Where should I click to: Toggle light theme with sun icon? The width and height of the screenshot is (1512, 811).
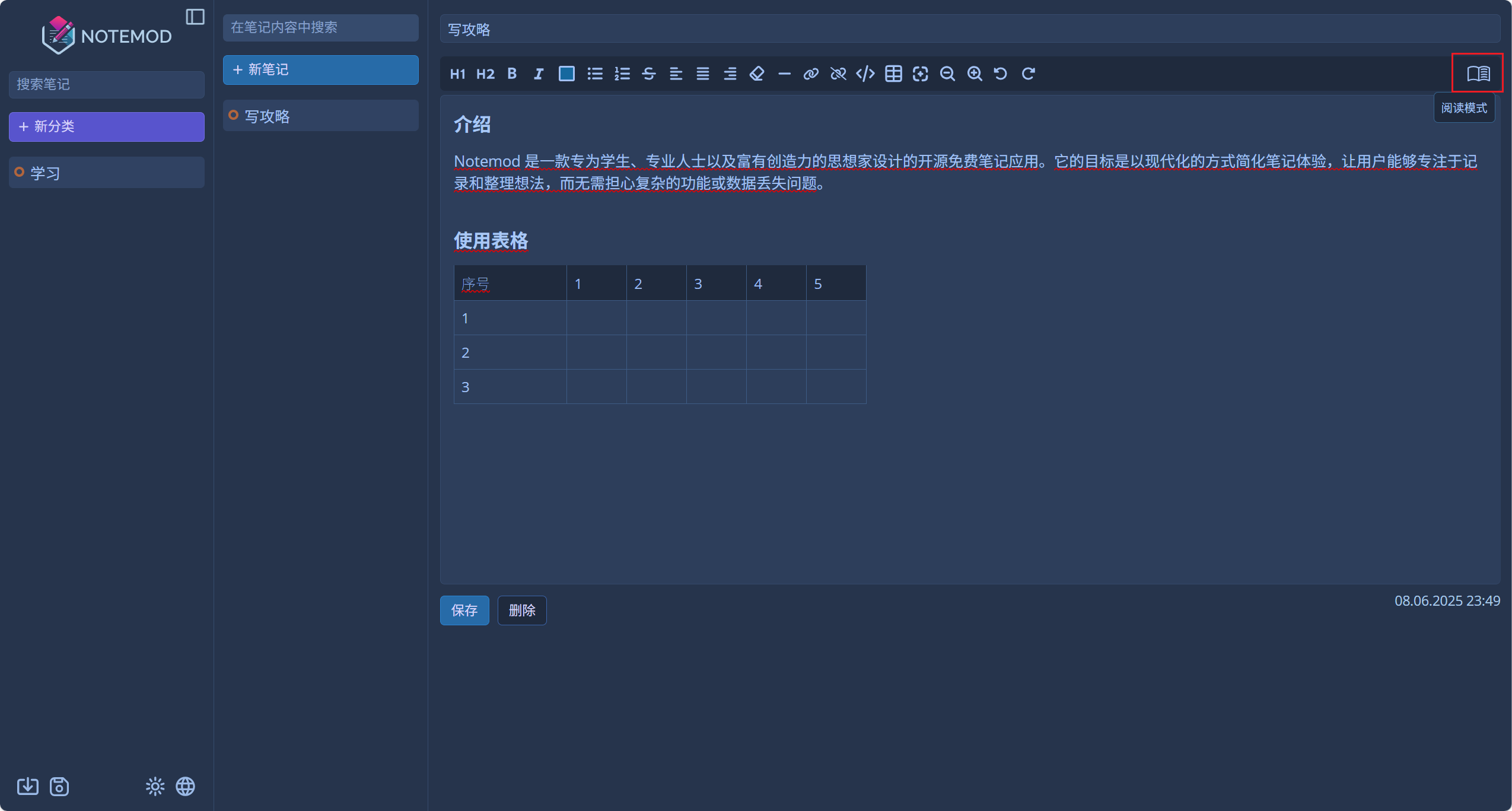(155, 786)
